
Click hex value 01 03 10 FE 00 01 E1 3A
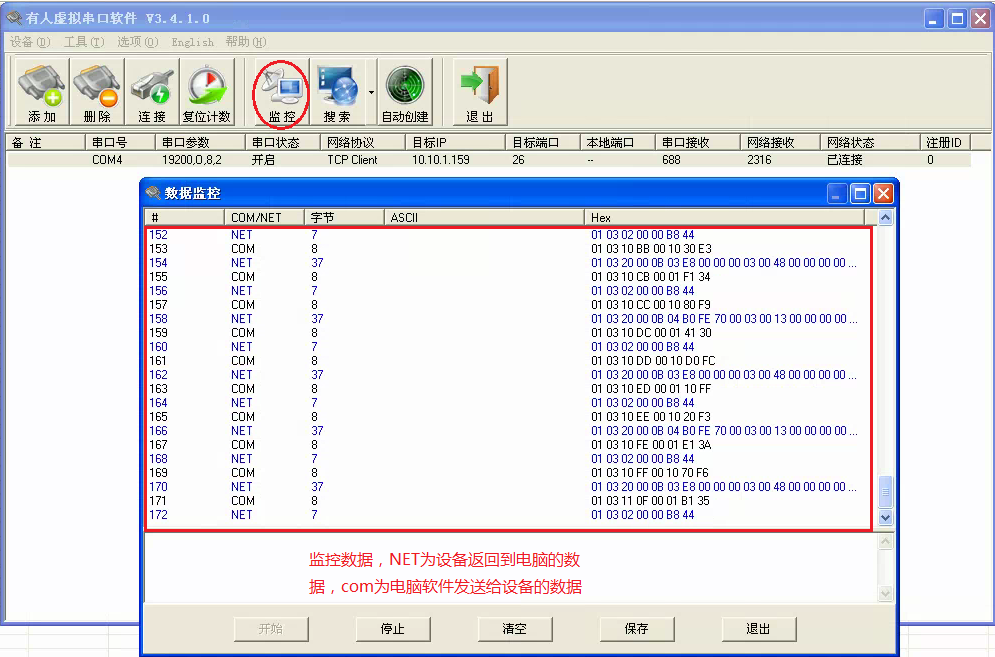[x=651, y=445]
